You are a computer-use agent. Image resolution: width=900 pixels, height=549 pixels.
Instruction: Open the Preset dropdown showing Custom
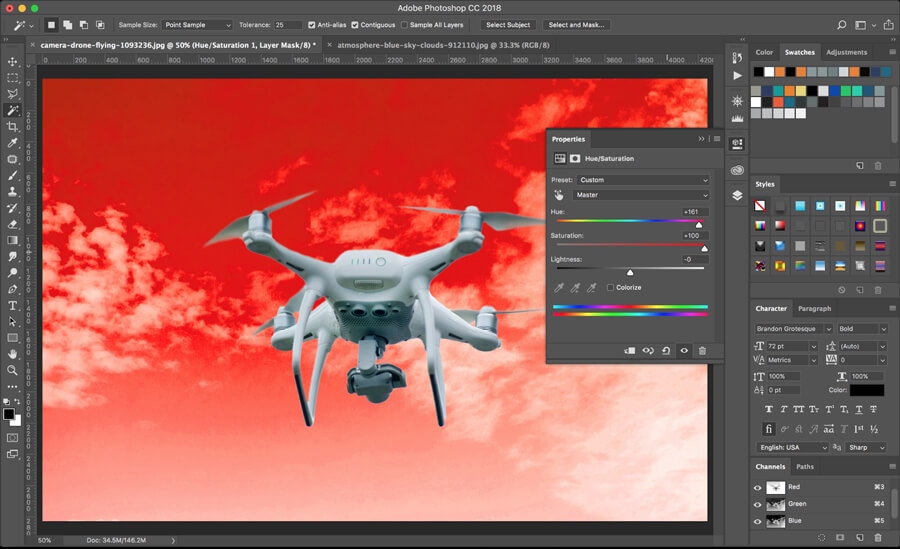pos(643,180)
